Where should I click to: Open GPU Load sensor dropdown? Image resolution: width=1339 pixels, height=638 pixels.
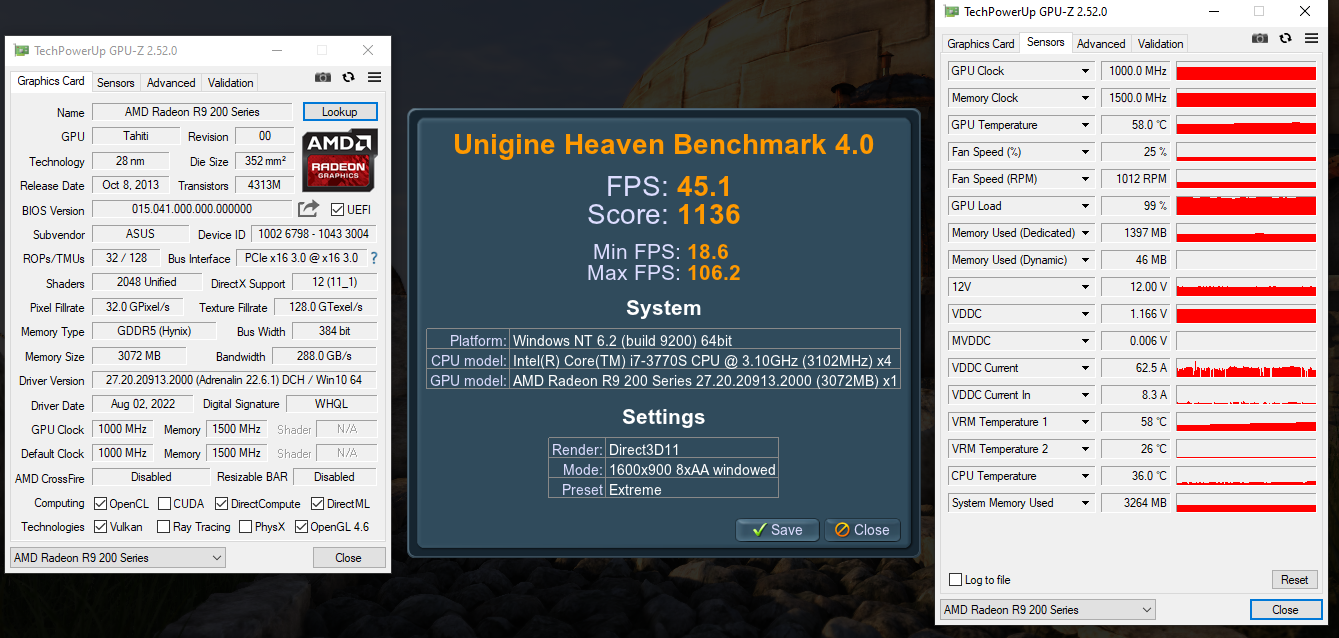point(1085,206)
